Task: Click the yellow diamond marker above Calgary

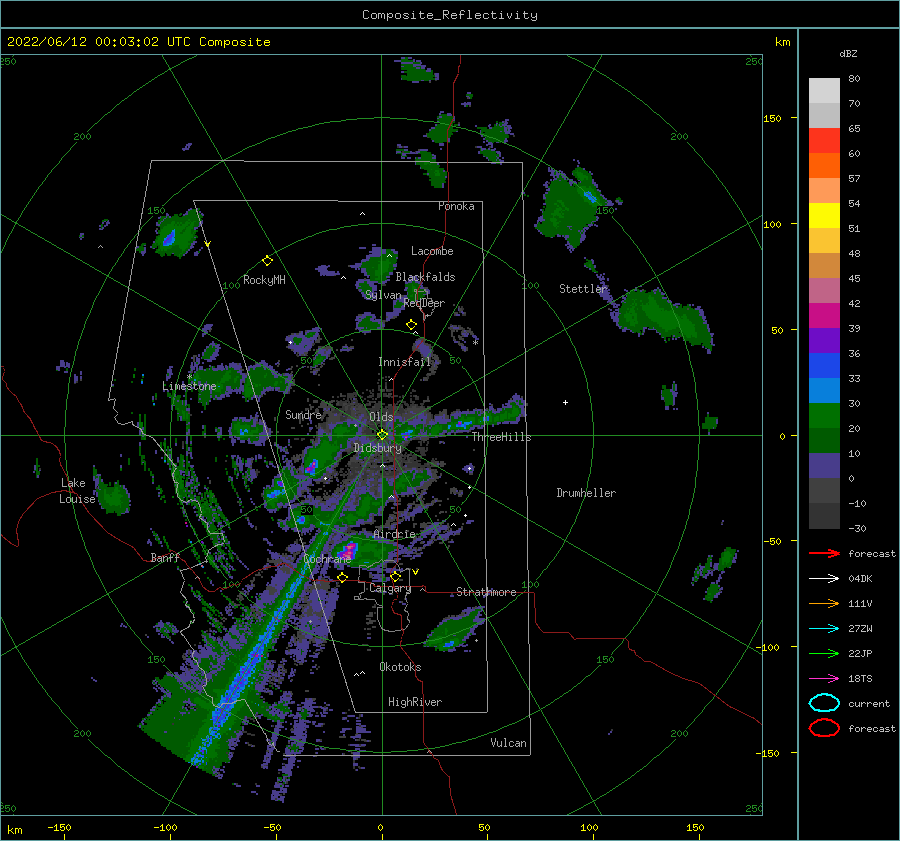Action: coord(395,576)
